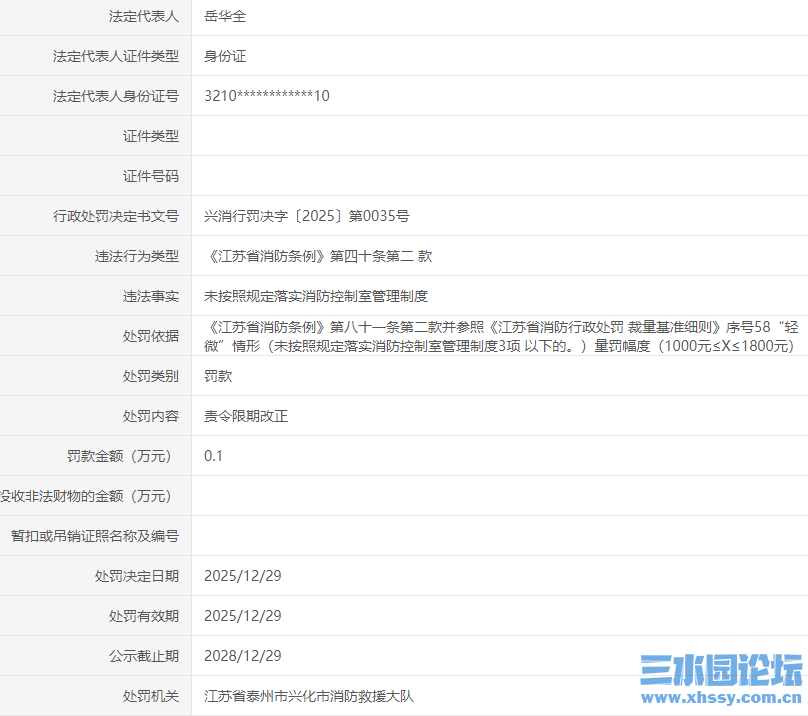Select the publicity deadline 2028/12/29
This screenshot has width=808, height=716.
245,656
